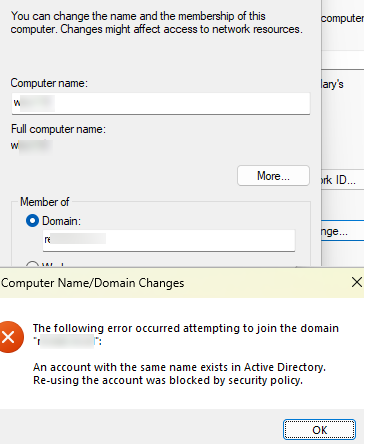Screen dimensions: 366x444
Task: Close the Computer Name/Domain Changes error dialog
Action: point(357,282)
